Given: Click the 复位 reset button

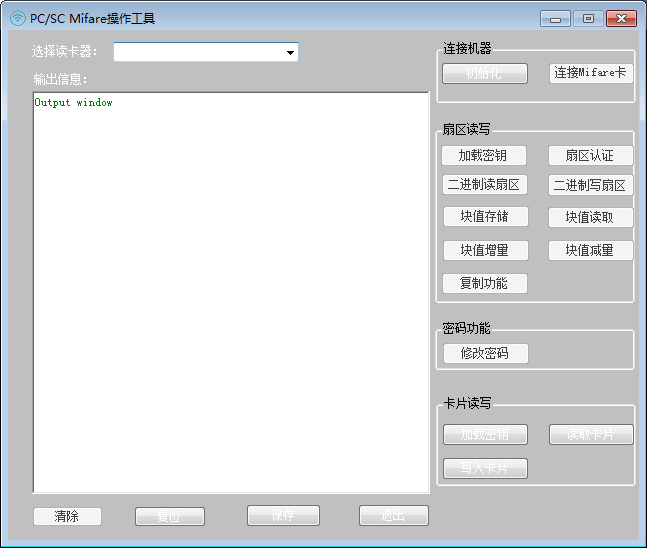Looking at the screenshot, I should (170, 516).
